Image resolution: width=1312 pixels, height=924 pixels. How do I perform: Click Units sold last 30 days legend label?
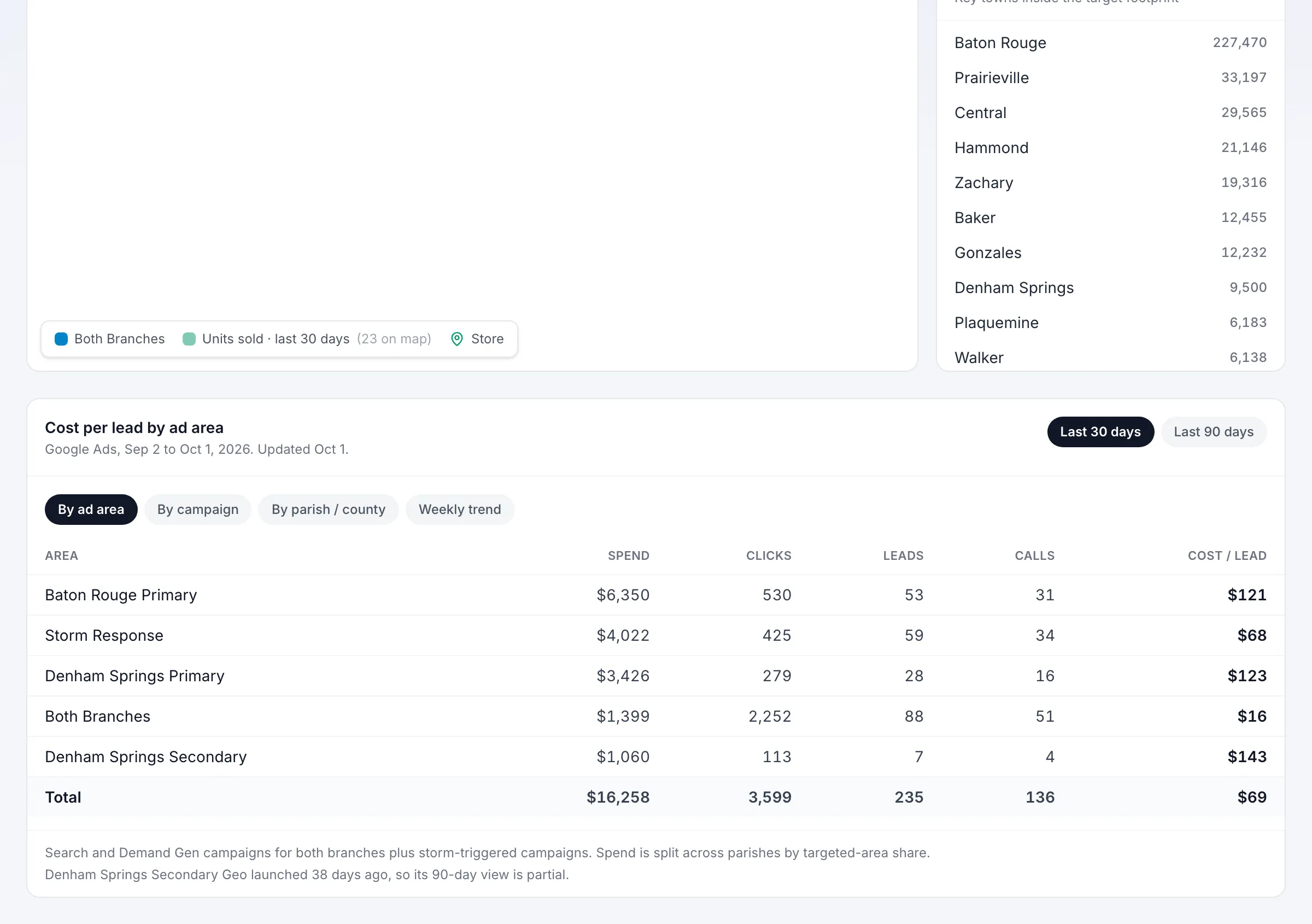point(276,339)
